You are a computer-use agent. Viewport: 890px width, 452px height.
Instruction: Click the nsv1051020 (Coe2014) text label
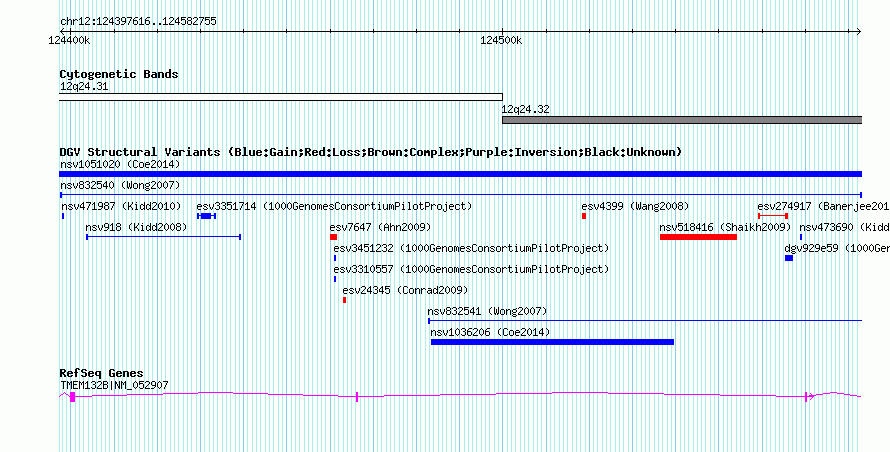click(x=120, y=164)
